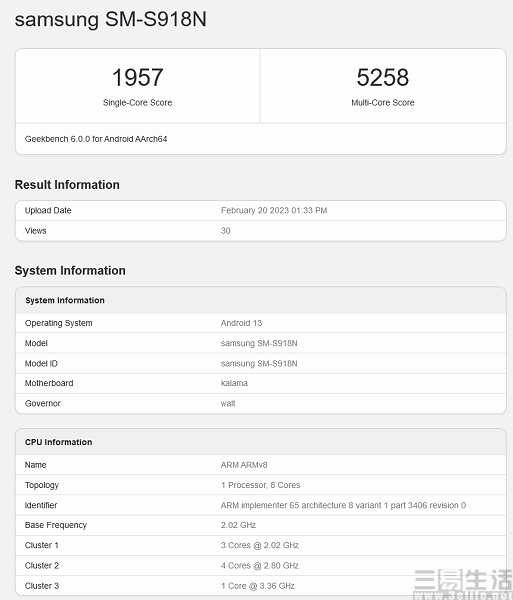
Task: Click the Model ID row label
Action: coord(41,364)
